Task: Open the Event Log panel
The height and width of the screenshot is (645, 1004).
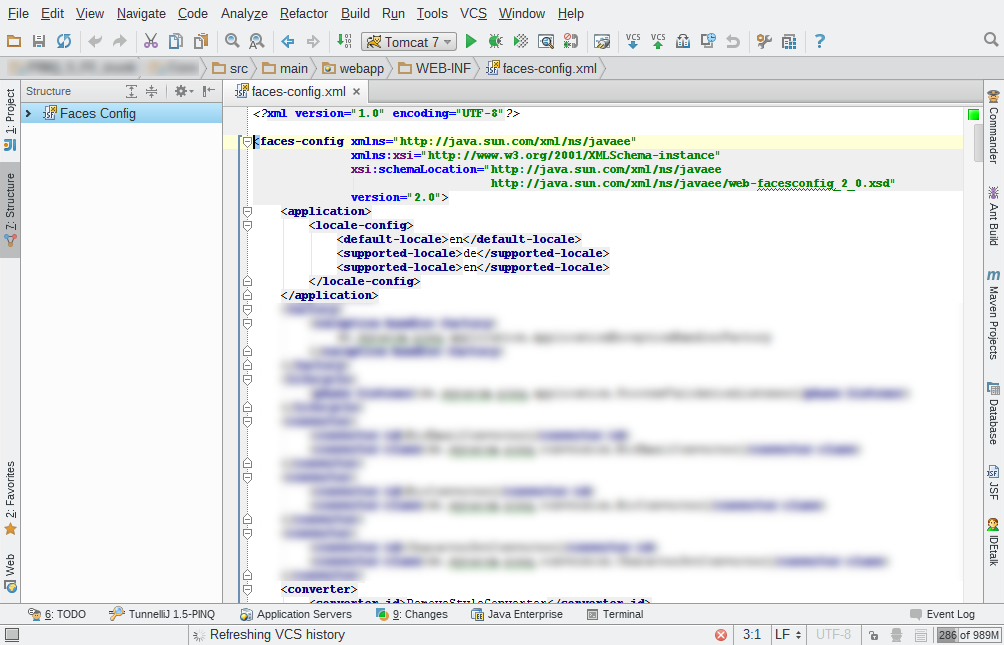Action: 943,614
